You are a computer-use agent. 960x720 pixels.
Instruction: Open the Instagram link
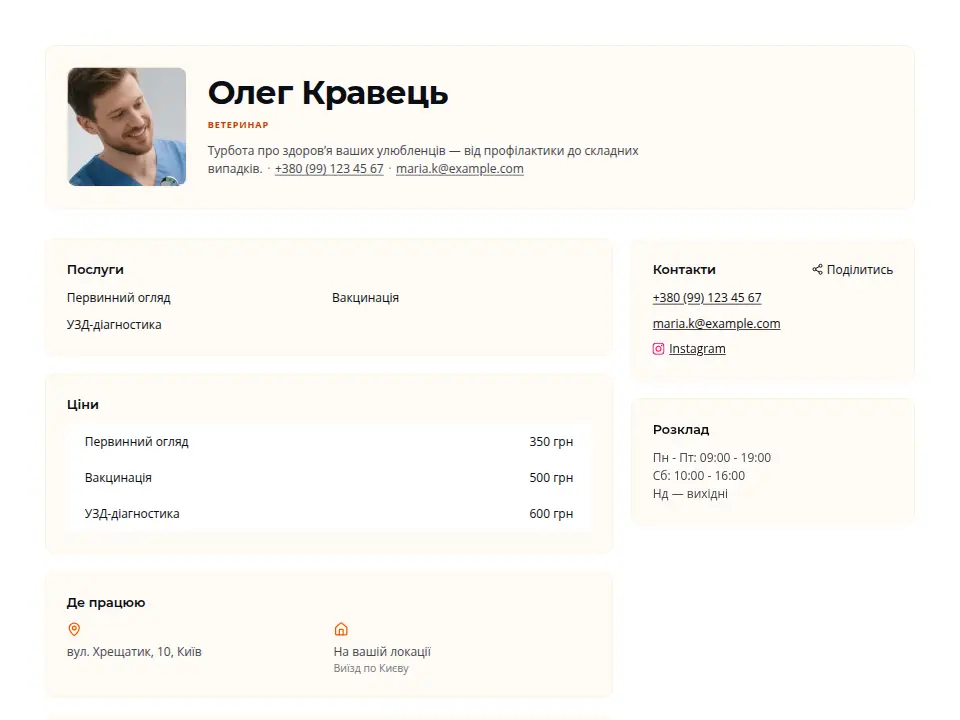[x=697, y=349]
